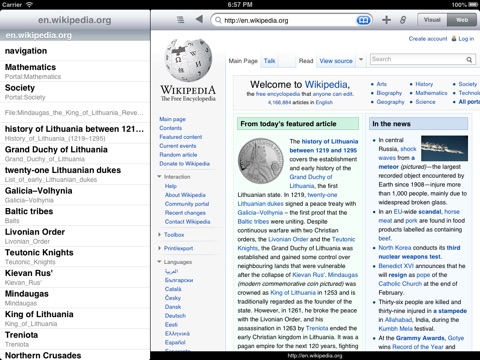The width and height of the screenshot is (480, 360).
Task: Select Livonian Order in the link list
Action: pos(75,236)
